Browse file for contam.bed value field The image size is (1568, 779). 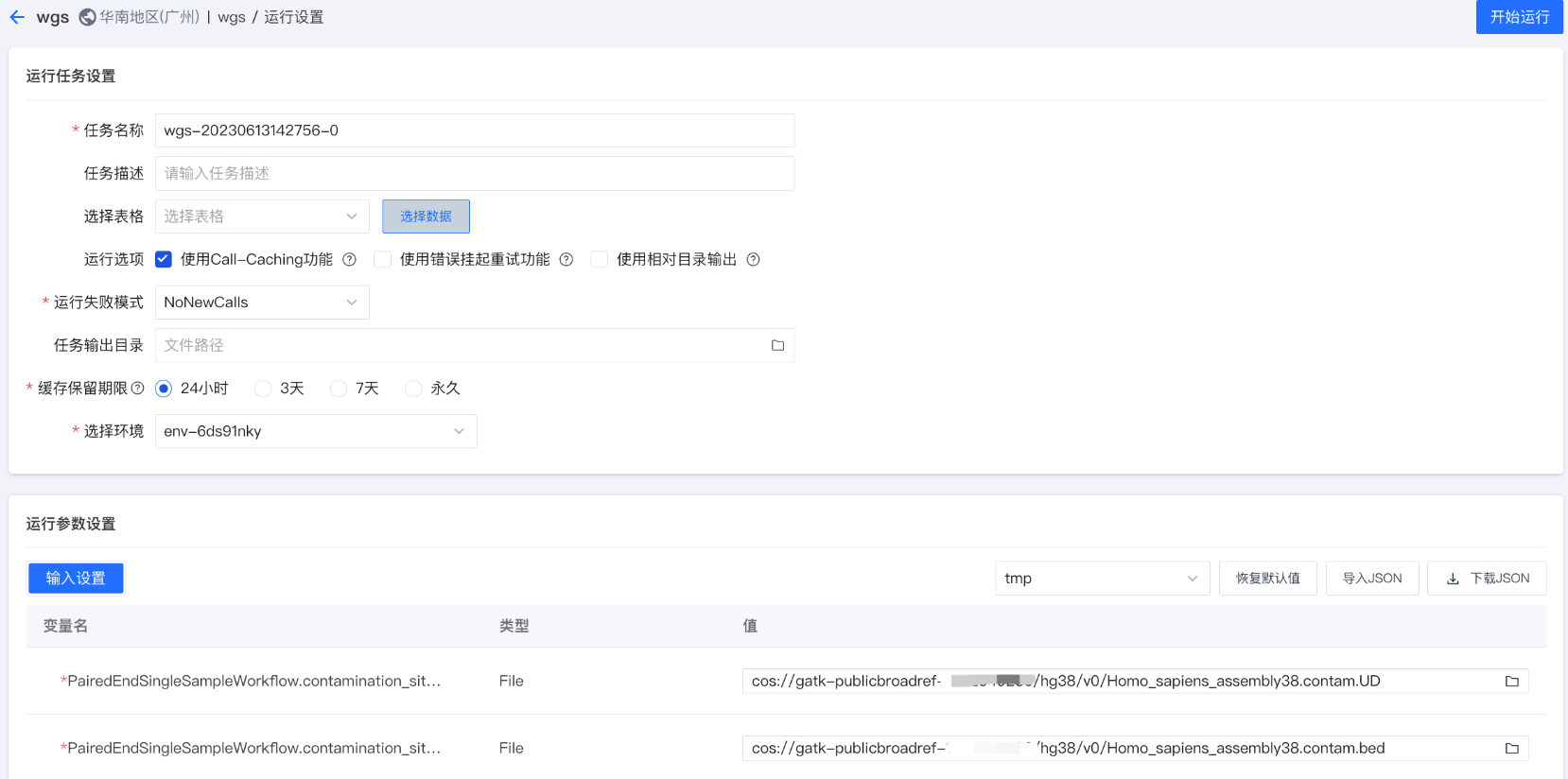coord(1511,749)
